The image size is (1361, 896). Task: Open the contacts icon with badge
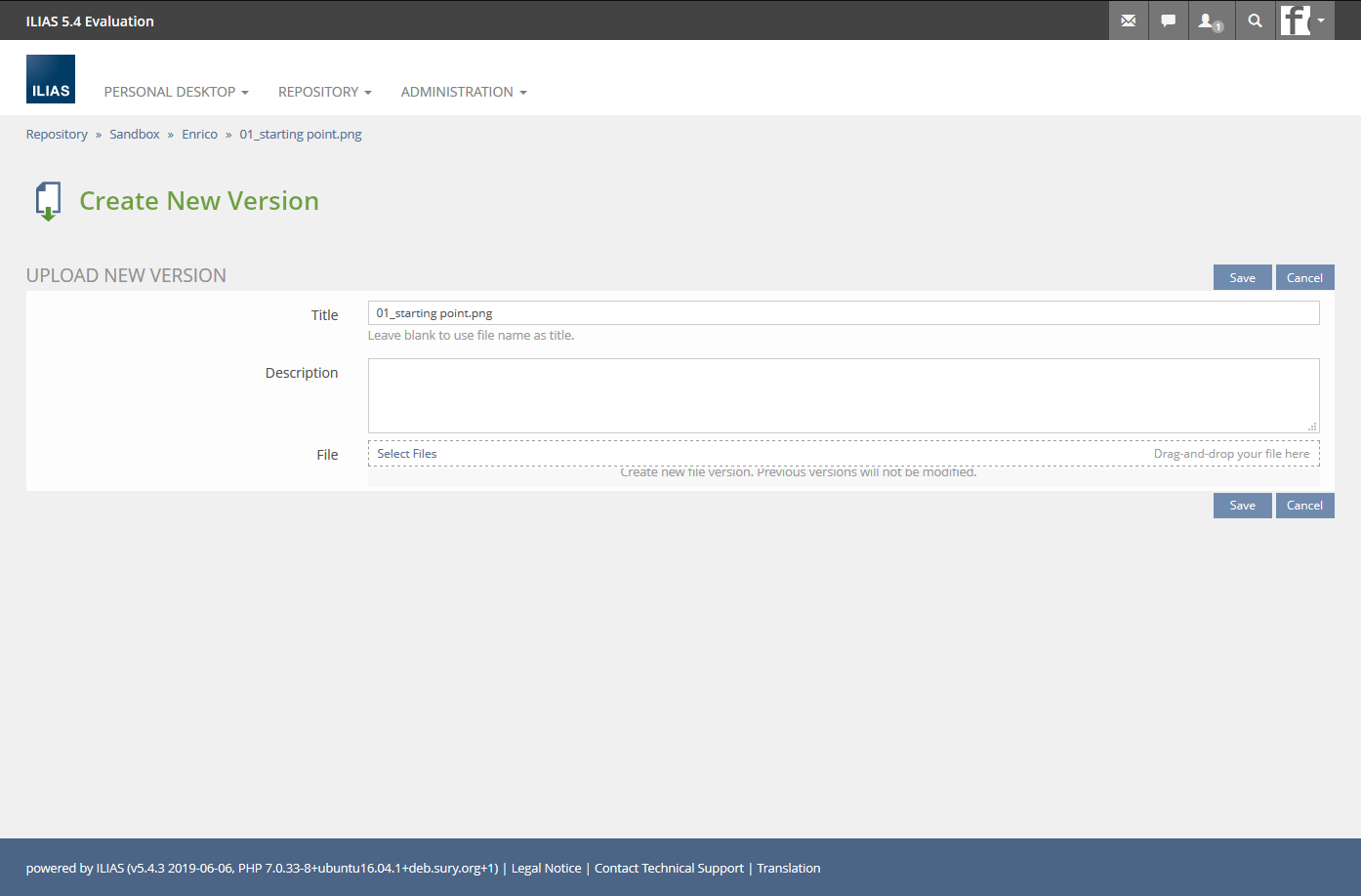pos(1210,20)
